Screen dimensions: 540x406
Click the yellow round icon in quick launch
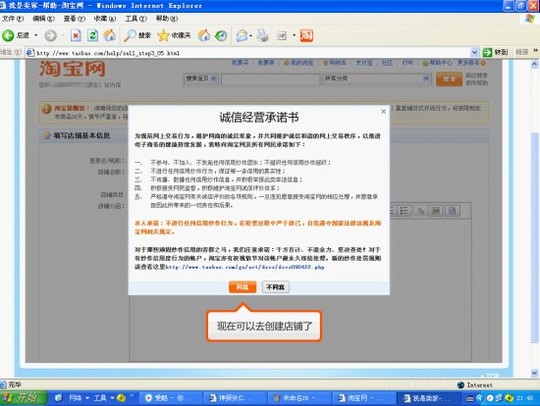click(x=121, y=398)
